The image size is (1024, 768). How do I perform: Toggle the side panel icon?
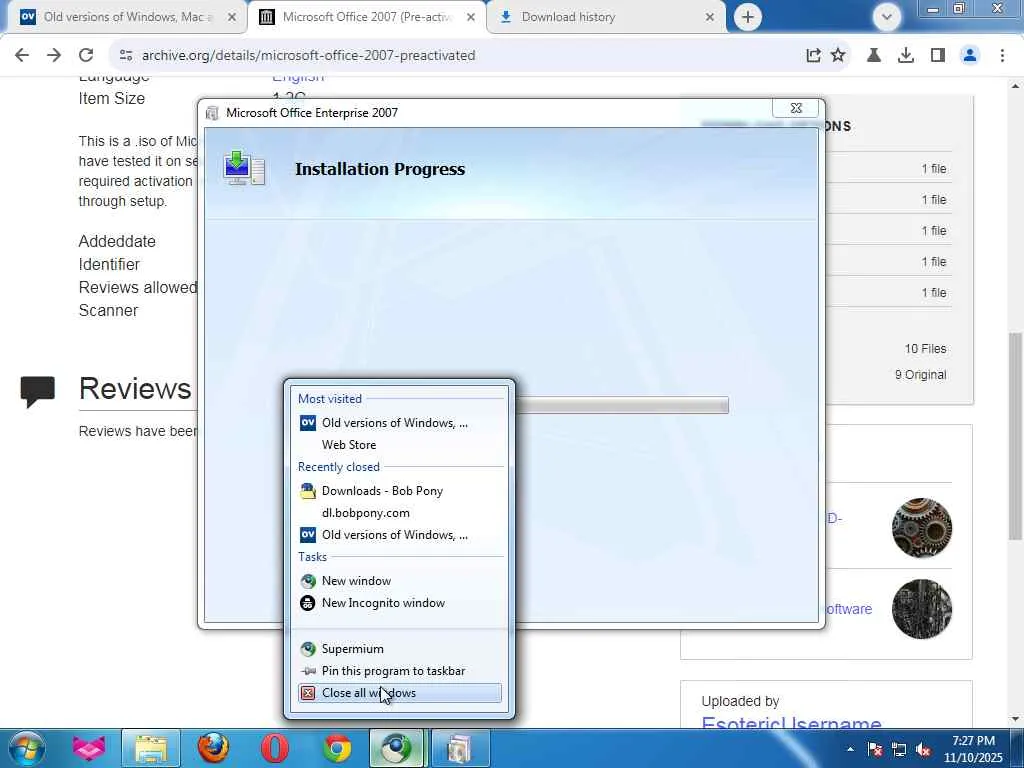tap(938, 56)
